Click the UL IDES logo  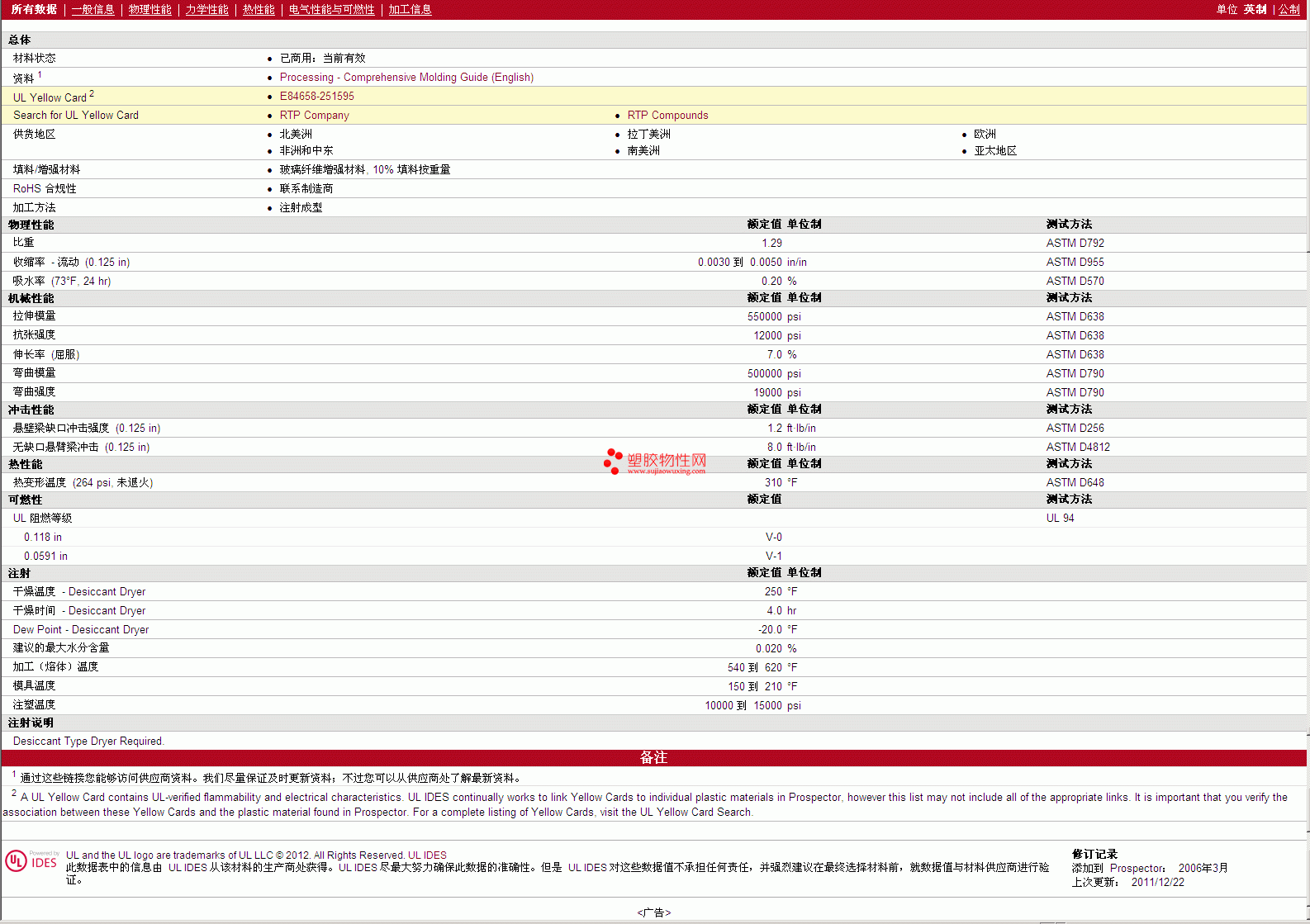point(31,861)
